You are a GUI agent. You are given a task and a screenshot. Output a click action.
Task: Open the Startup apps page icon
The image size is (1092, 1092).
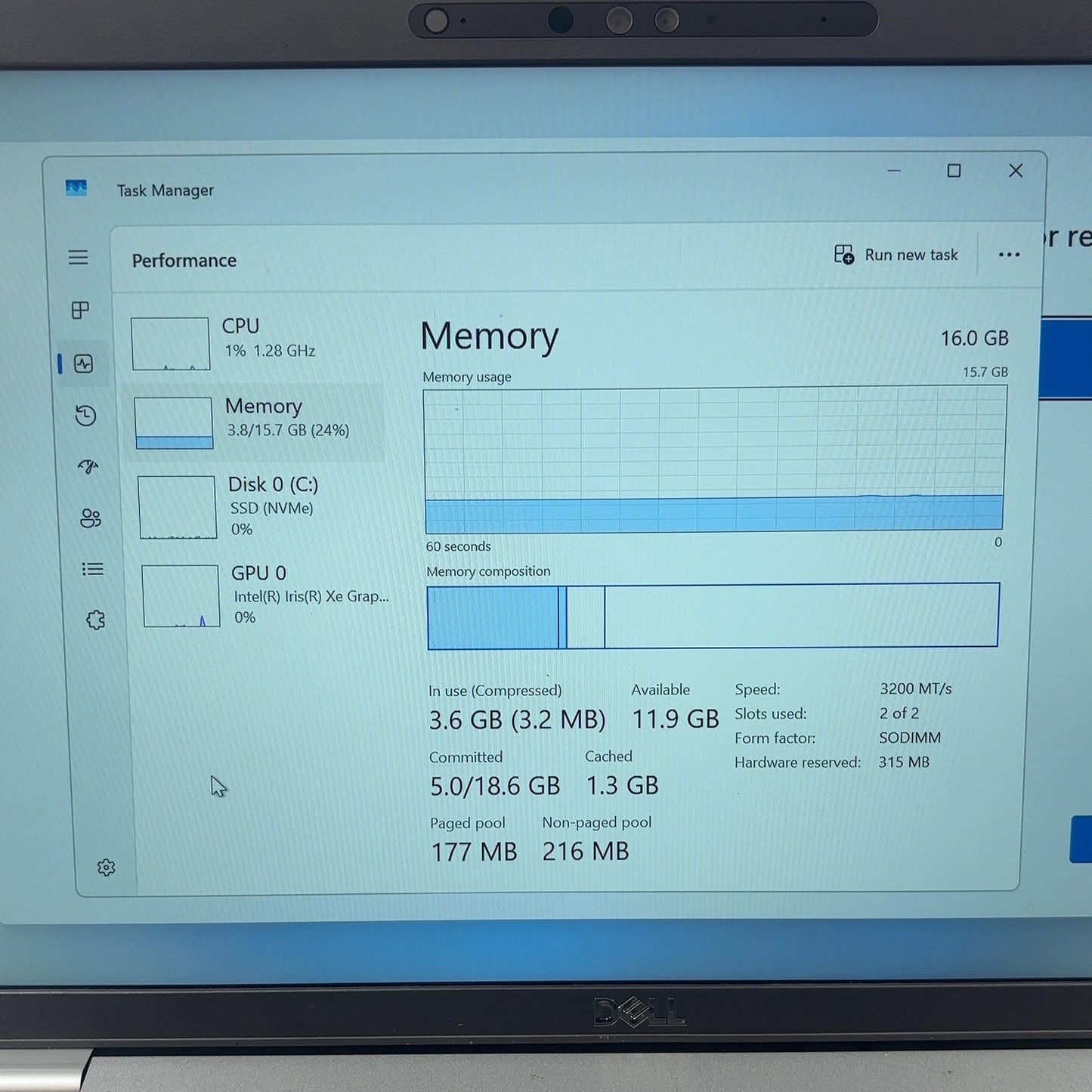click(88, 466)
